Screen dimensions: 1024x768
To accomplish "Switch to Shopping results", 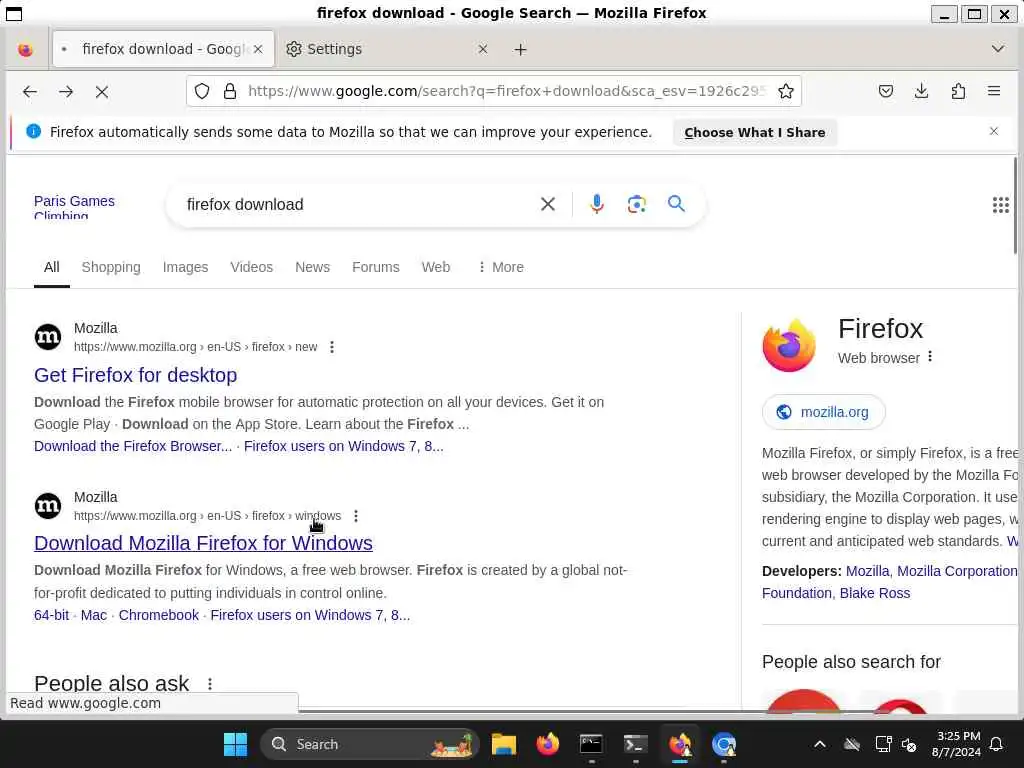I will 111,267.
